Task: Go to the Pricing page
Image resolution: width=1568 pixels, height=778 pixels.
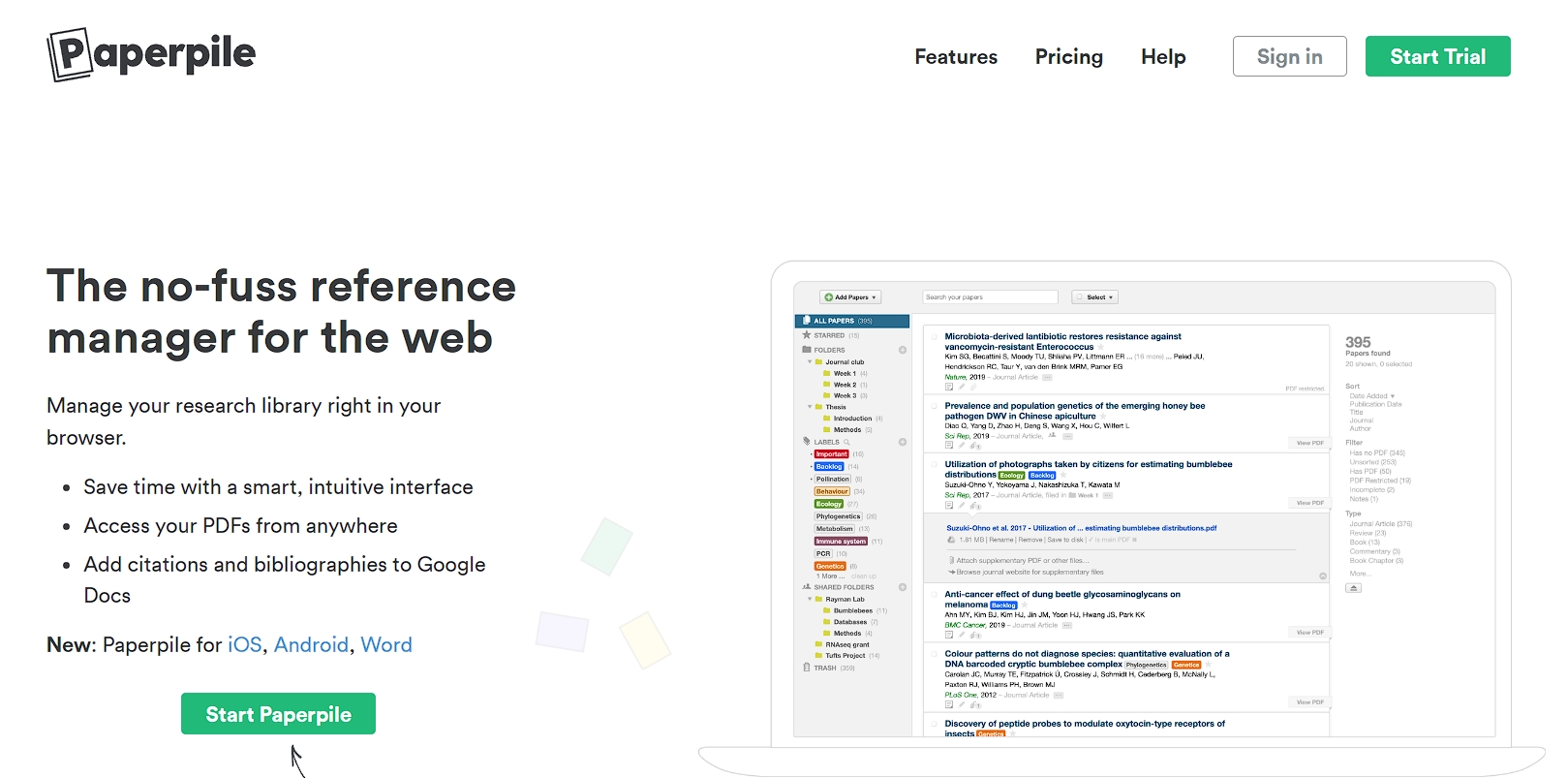Action: click(x=1068, y=57)
